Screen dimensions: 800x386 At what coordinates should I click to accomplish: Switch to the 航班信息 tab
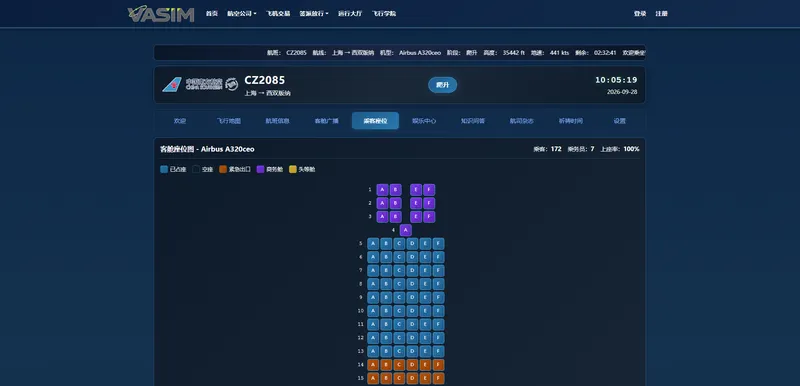tap(278, 121)
